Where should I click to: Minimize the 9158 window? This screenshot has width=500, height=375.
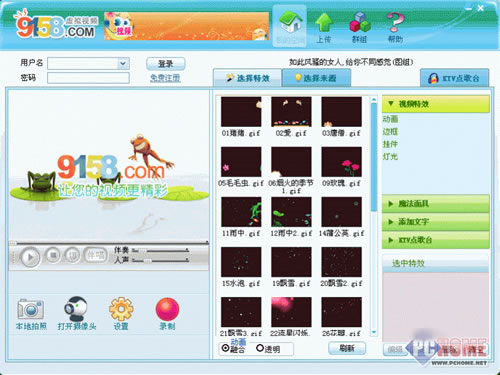point(469,9)
